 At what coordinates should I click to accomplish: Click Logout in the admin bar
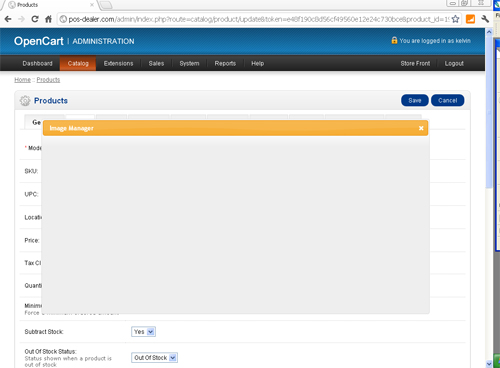click(454, 63)
